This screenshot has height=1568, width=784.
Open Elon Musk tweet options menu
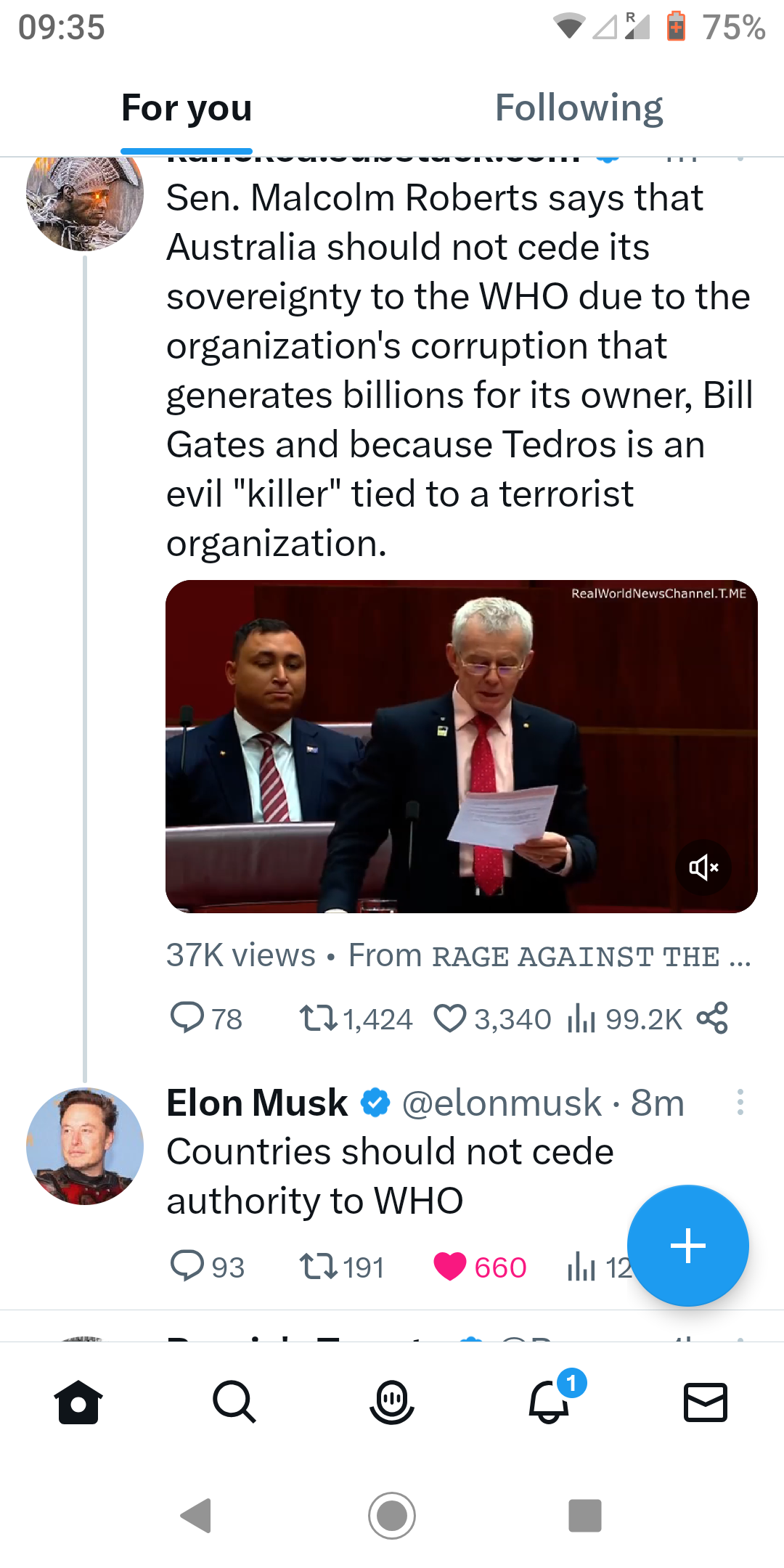coord(740,1102)
